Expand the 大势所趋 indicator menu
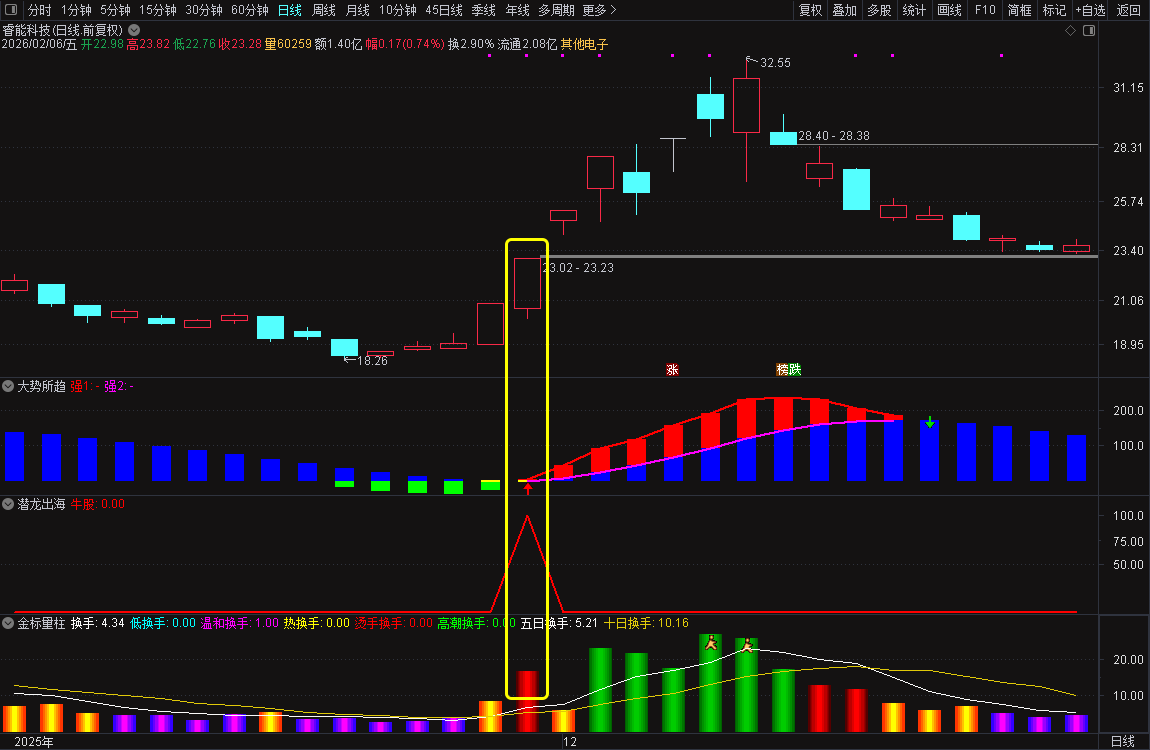 (x=8, y=386)
